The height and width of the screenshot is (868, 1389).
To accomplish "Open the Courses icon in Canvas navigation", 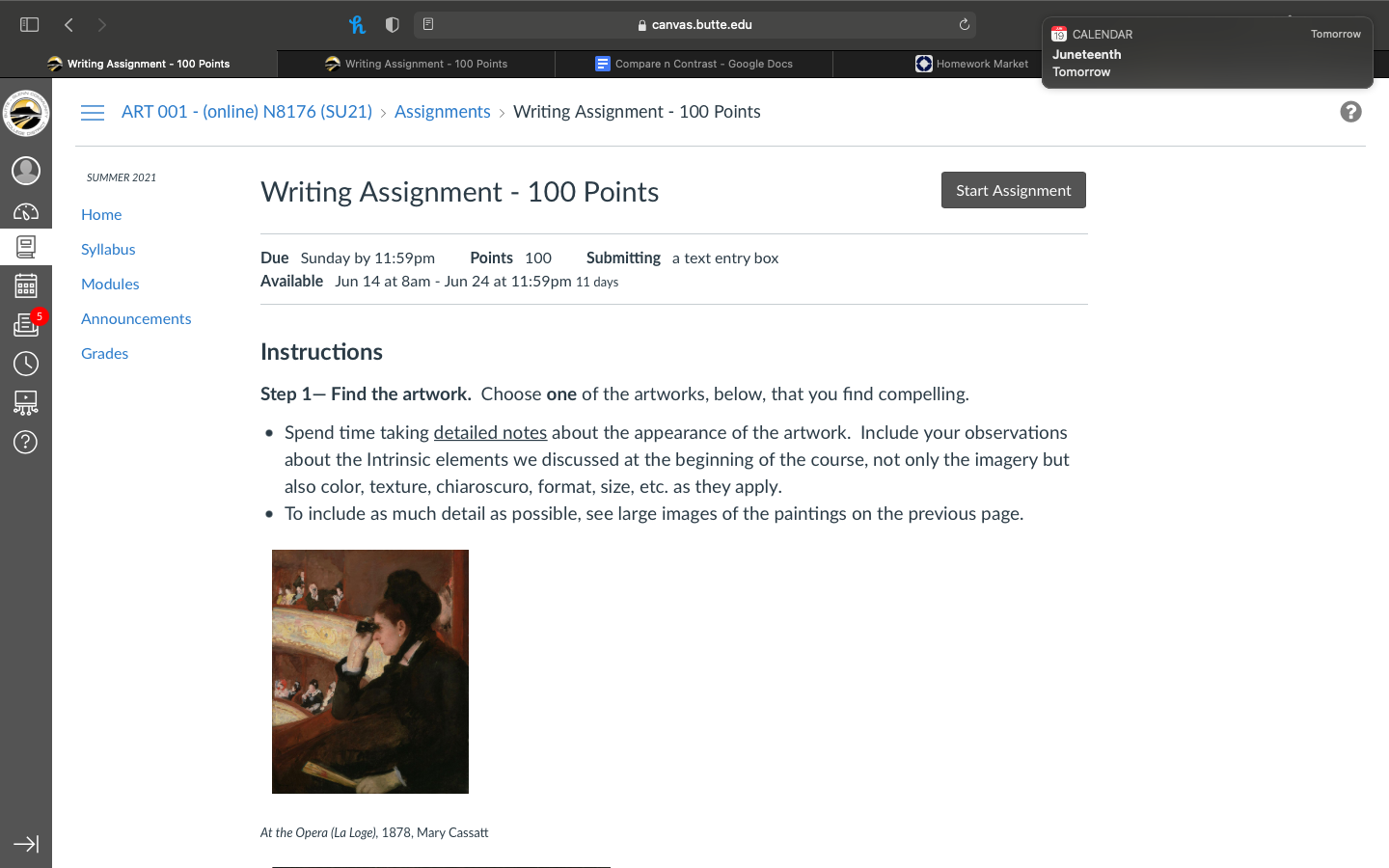I will [x=26, y=247].
